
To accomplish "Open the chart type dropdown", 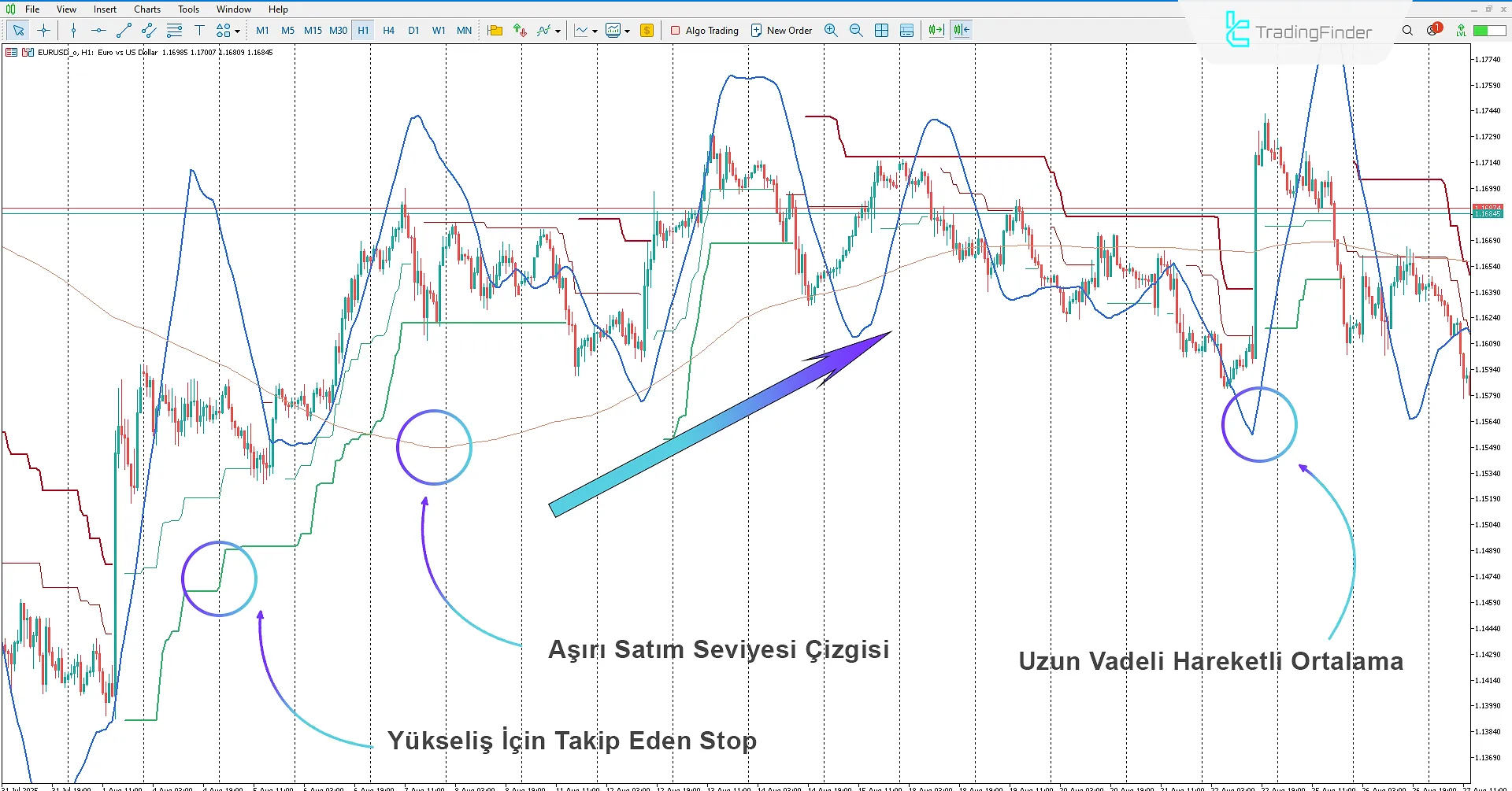I will click(x=595, y=30).
